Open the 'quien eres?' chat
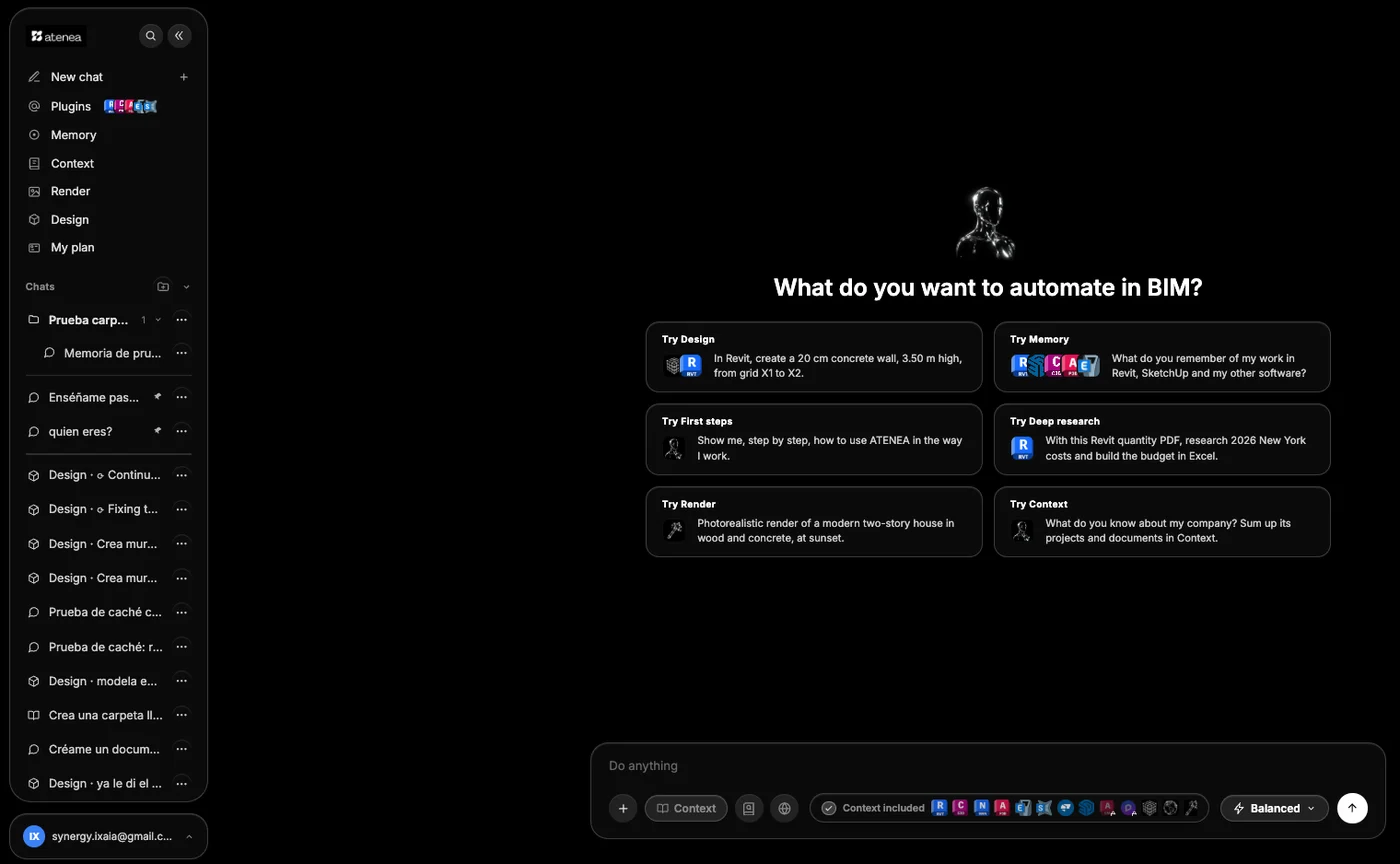This screenshot has width=1400, height=864. [x=80, y=431]
